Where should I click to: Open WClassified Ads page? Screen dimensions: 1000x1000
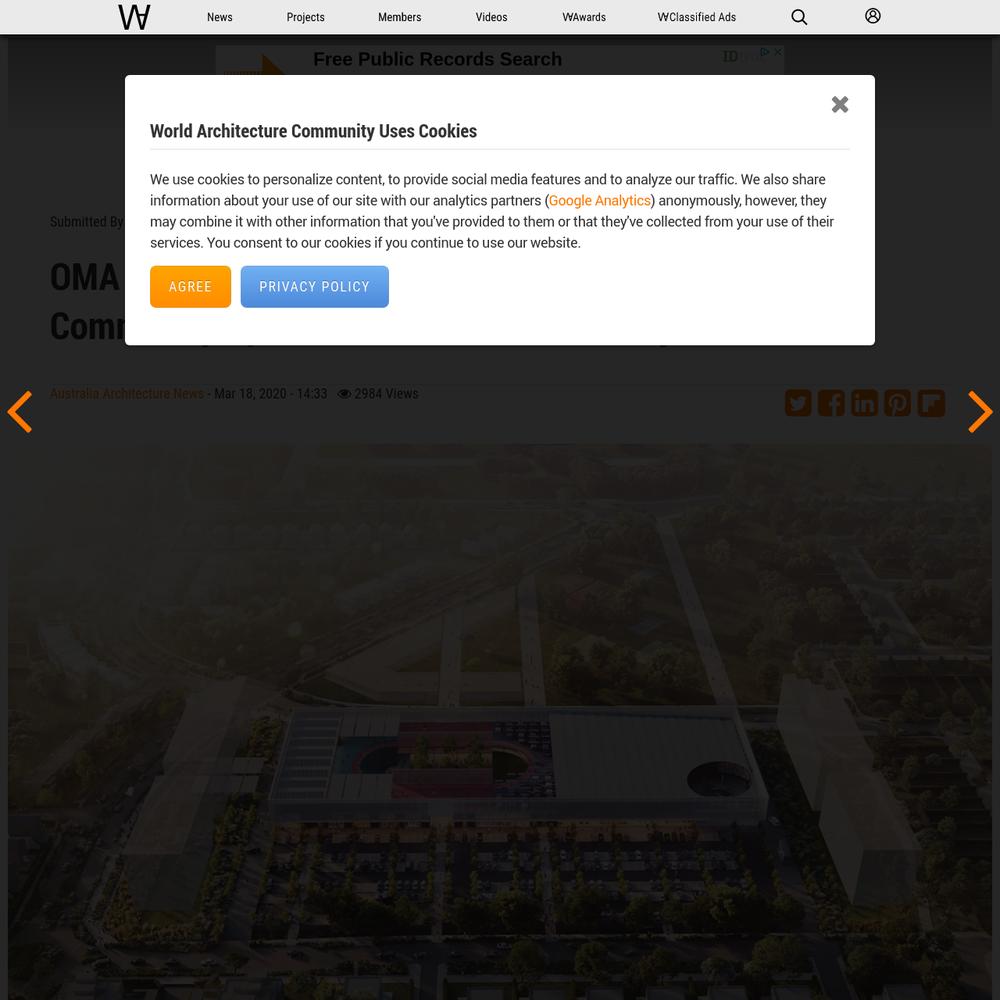[696, 17]
